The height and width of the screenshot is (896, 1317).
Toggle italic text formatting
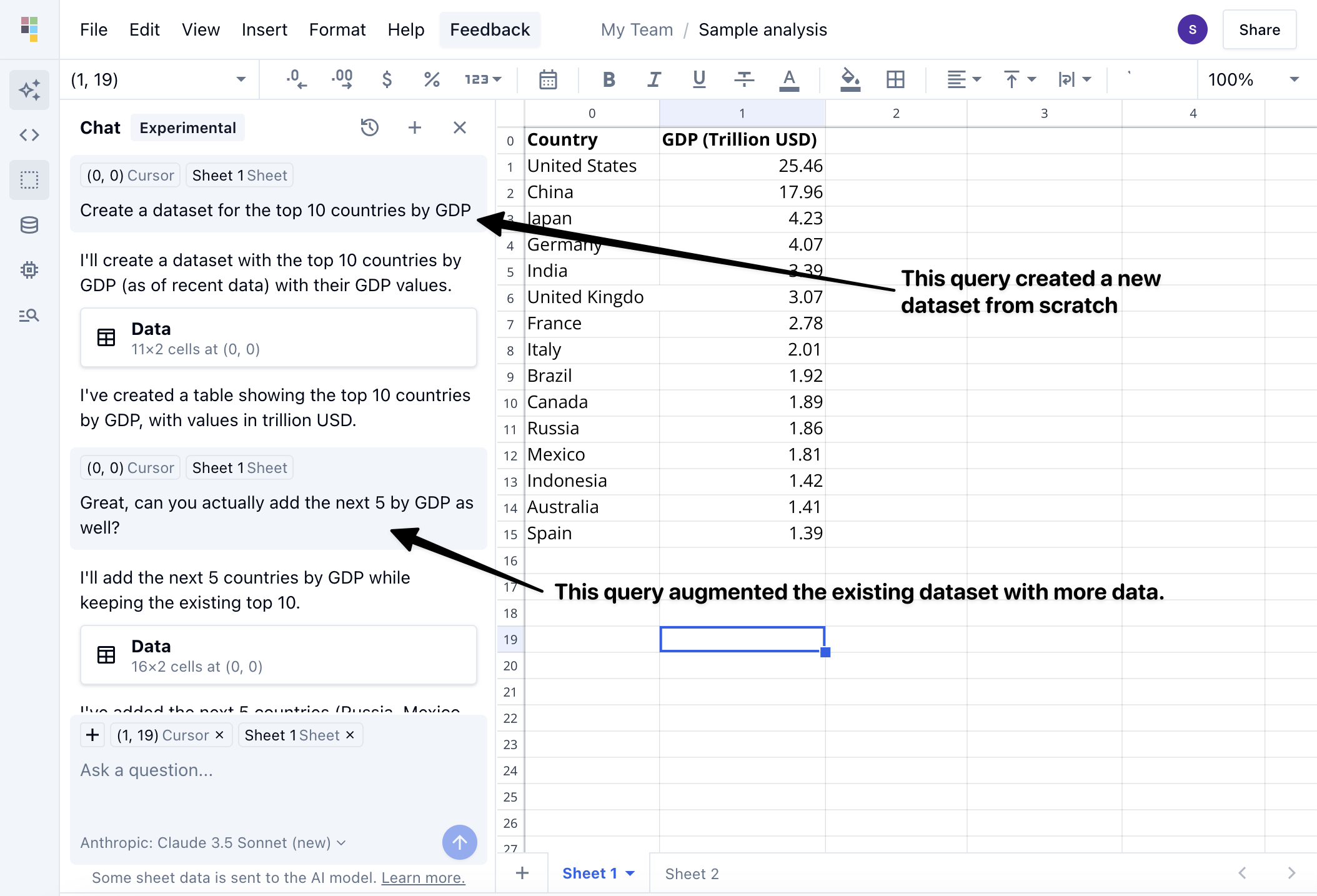point(654,79)
